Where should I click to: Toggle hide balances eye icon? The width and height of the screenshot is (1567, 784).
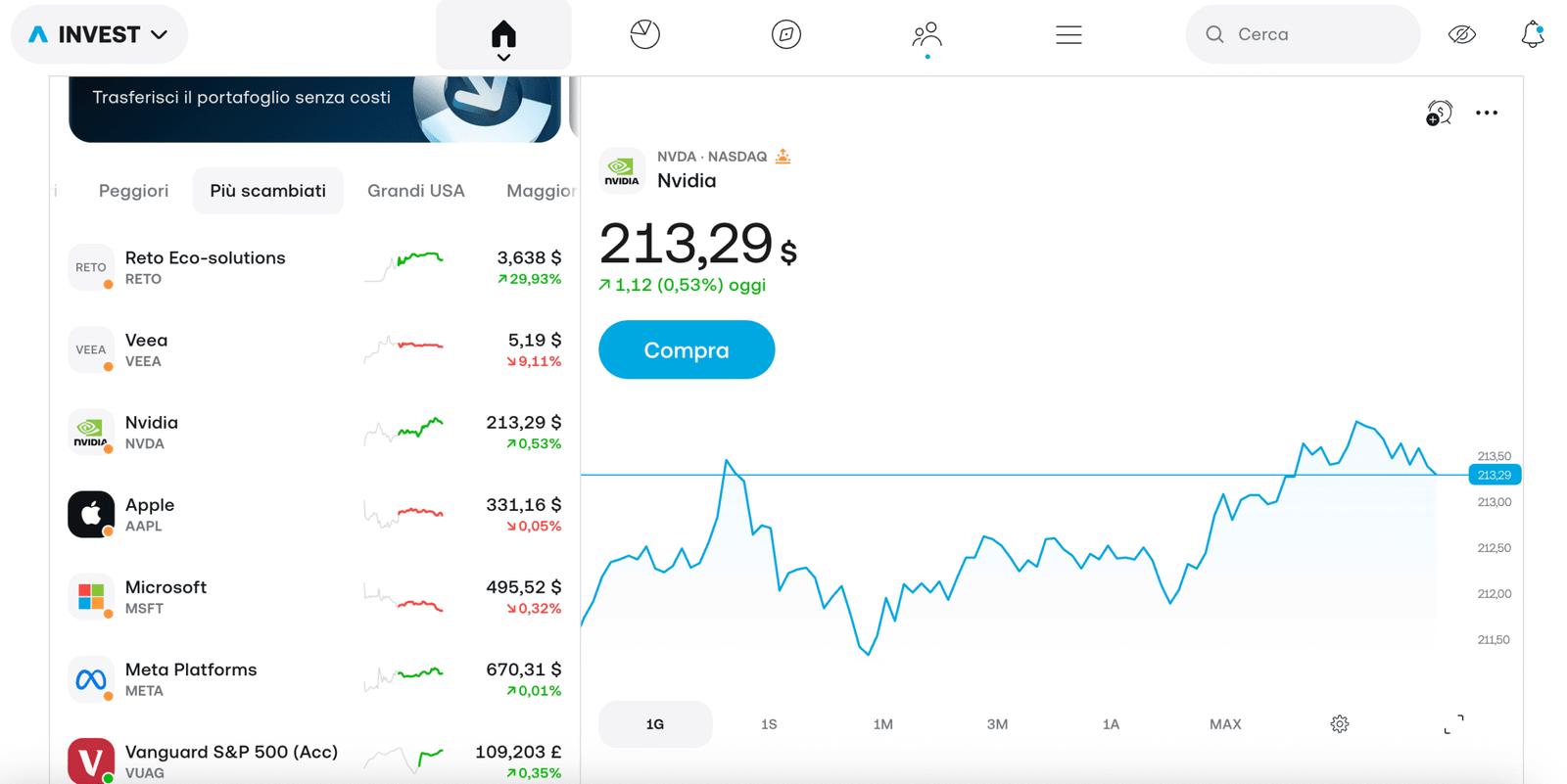1461,34
